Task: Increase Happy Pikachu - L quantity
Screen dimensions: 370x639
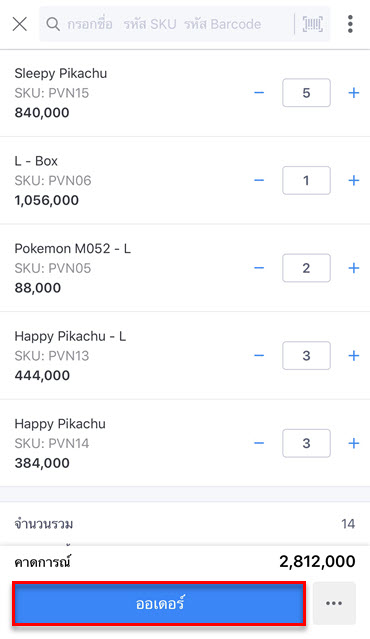Action: coord(354,356)
